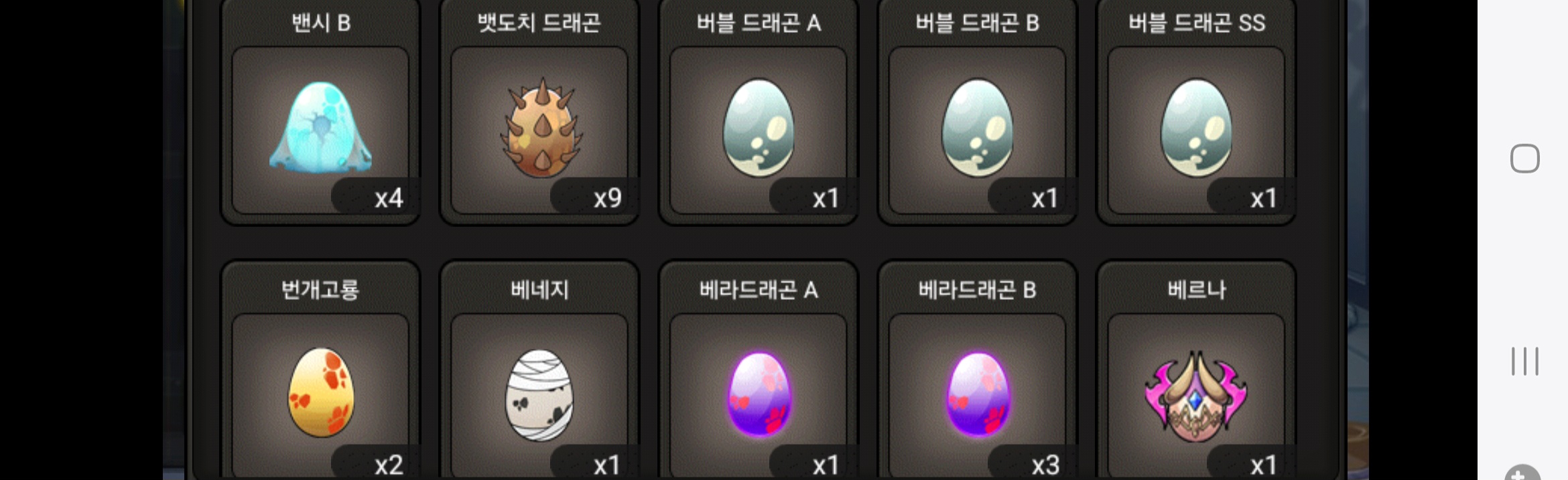Choose the purple 베라드래곤 A egg
The height and width of the screenshot is (480, 1568).
759,395
